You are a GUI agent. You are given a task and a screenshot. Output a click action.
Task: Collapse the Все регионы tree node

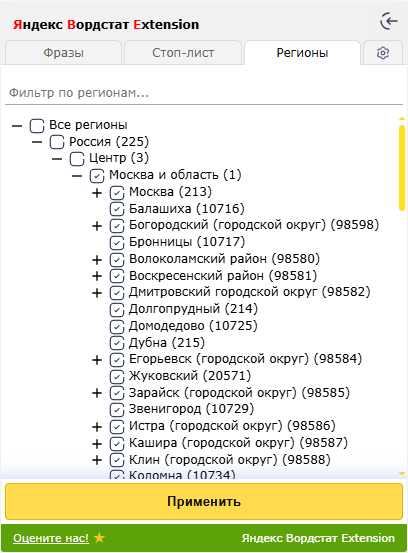click(17, 126)
